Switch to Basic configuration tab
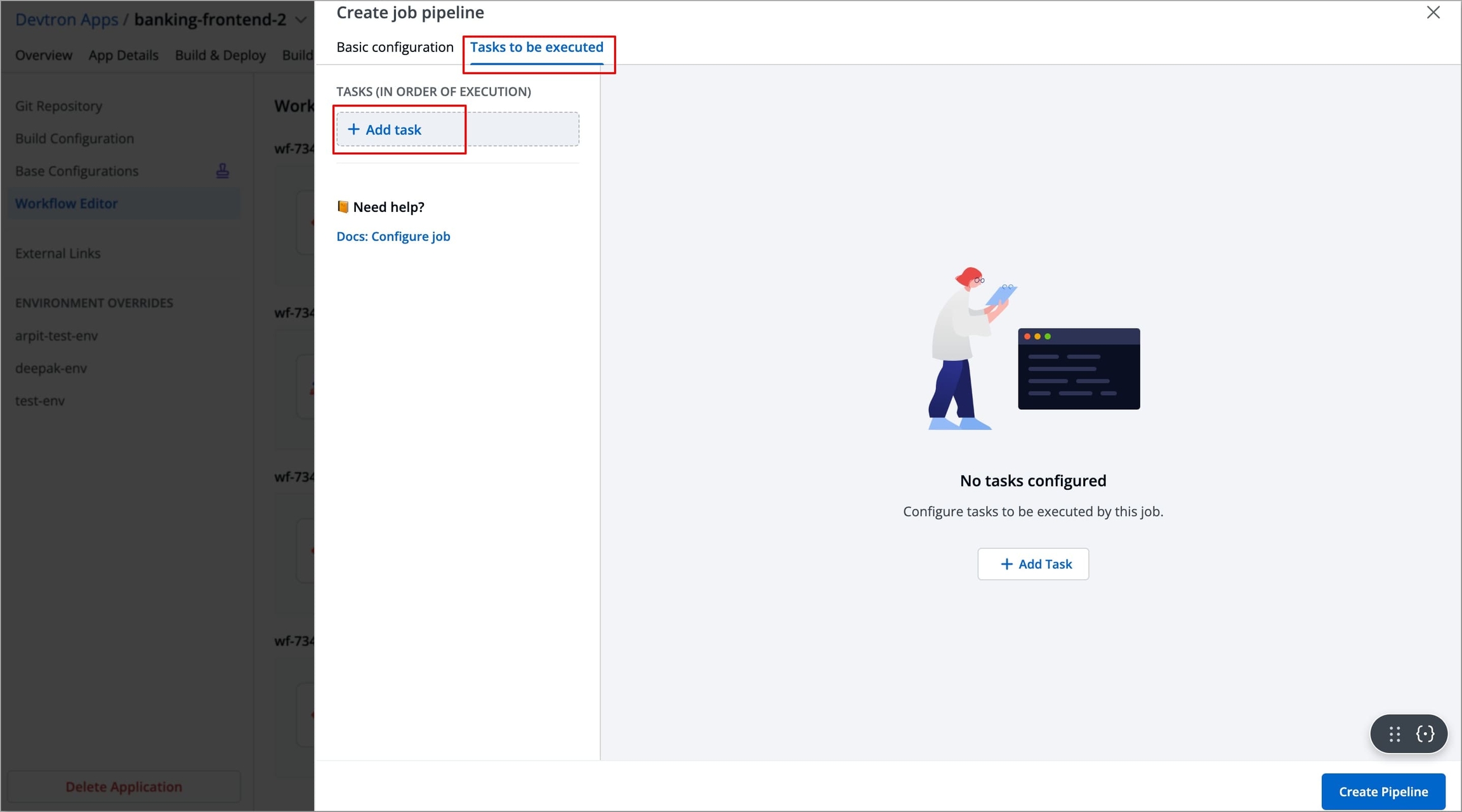This screenshot has height=812, width=1462. [x=395, y=47]
